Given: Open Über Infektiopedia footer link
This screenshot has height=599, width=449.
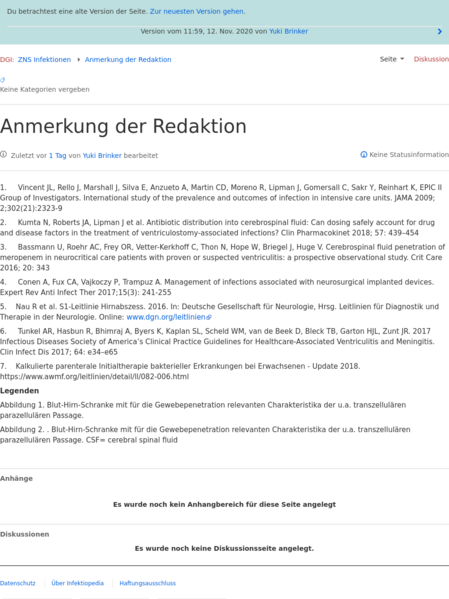Looking at the screenshot, I should click(x=78, y=583).
